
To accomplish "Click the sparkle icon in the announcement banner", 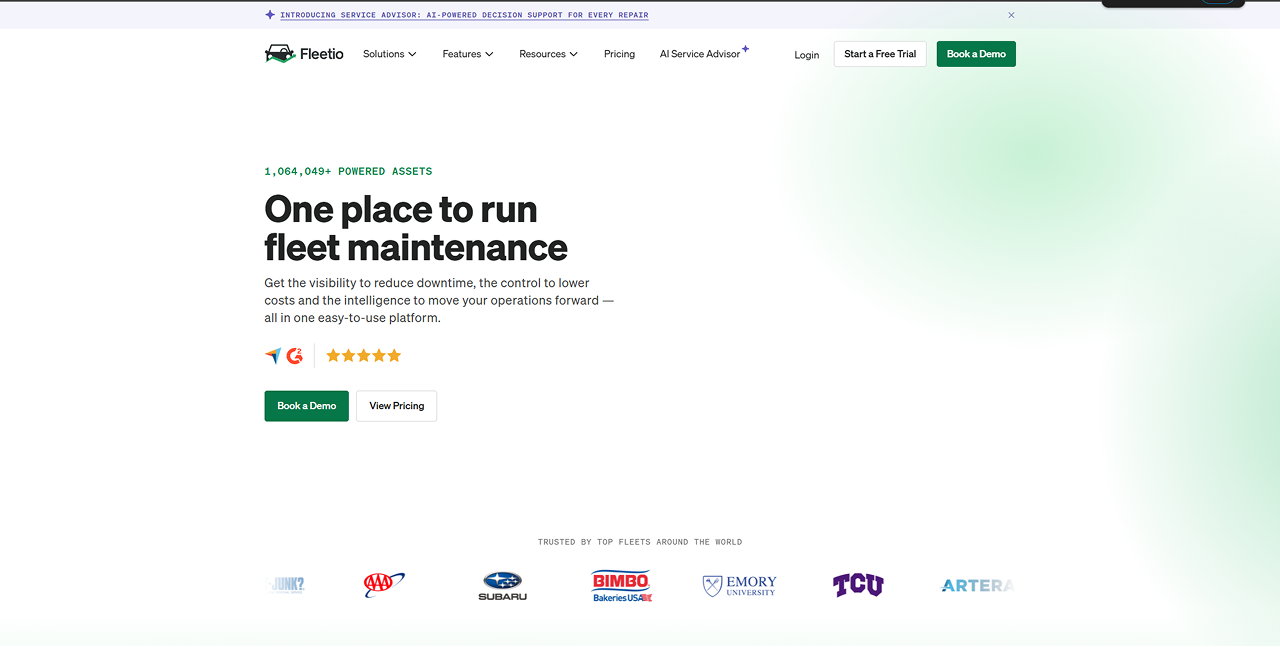I will (x=270, y=15).
